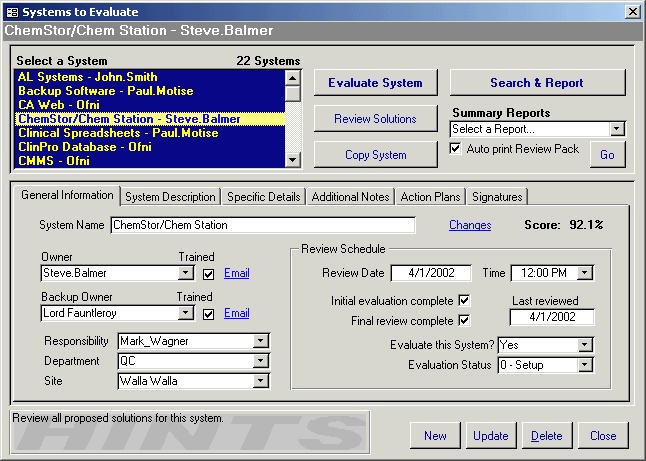646x461 pixels.
Task: Click the Search & Report button
Action: tap(537, 83)
